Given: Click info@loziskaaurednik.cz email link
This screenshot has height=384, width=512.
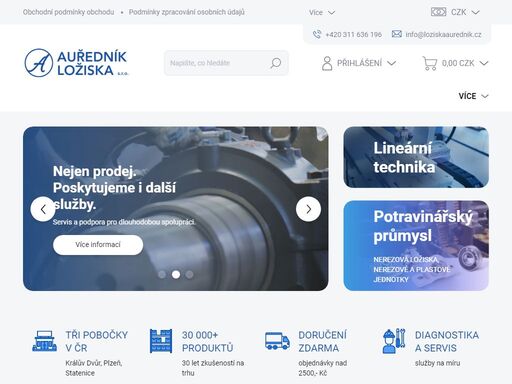Looking at the screenshot, I should pos(443,34).
